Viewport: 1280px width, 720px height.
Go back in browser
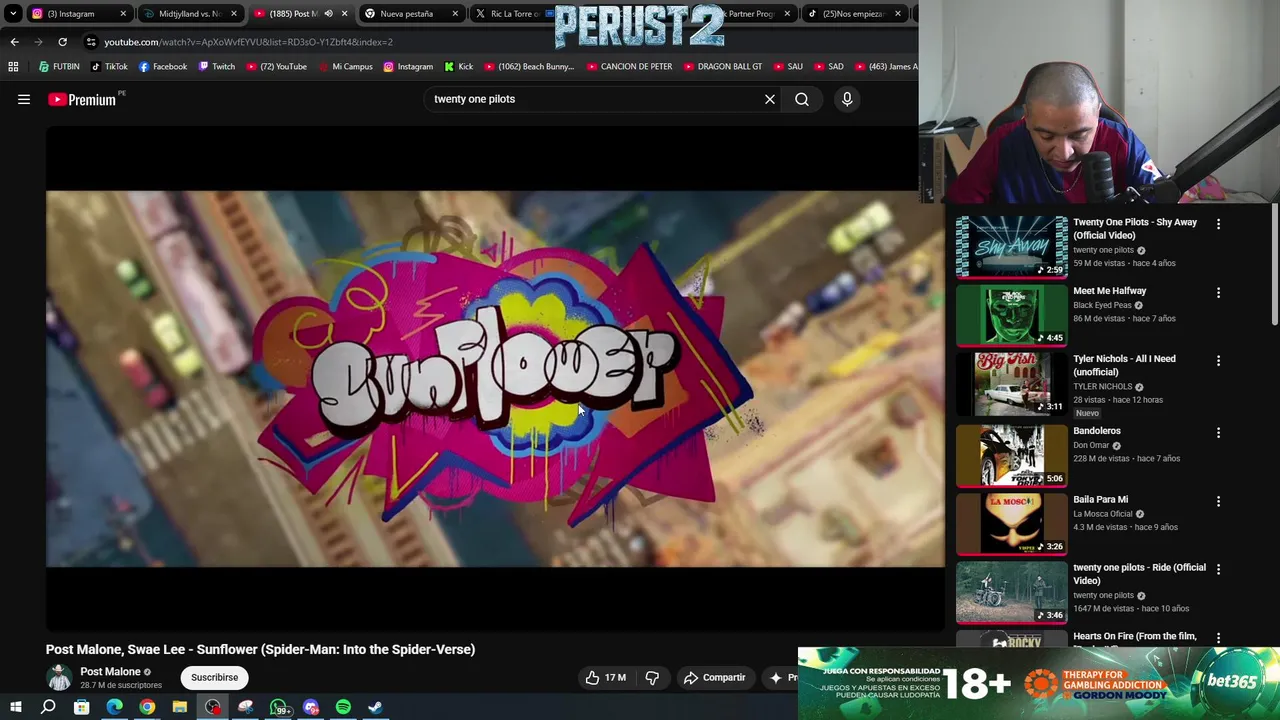[14, 42]
